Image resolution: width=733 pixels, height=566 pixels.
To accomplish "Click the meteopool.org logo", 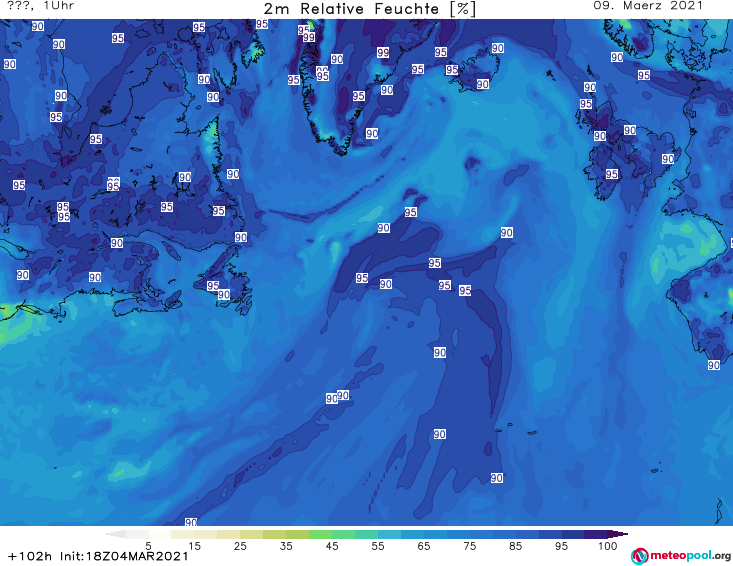I will tap(681, 556).
